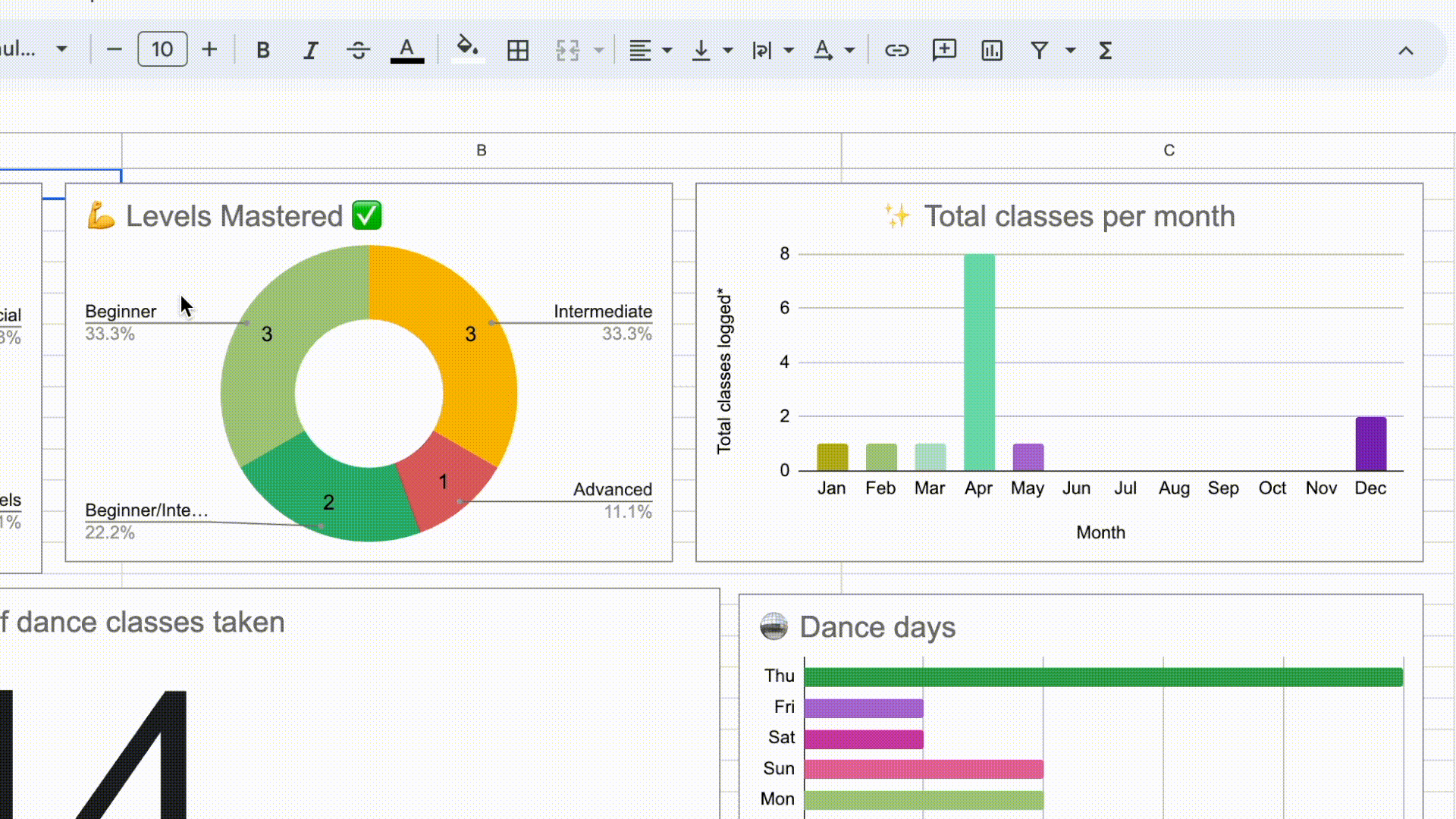Click the horizontal align icon

[640, 50]
